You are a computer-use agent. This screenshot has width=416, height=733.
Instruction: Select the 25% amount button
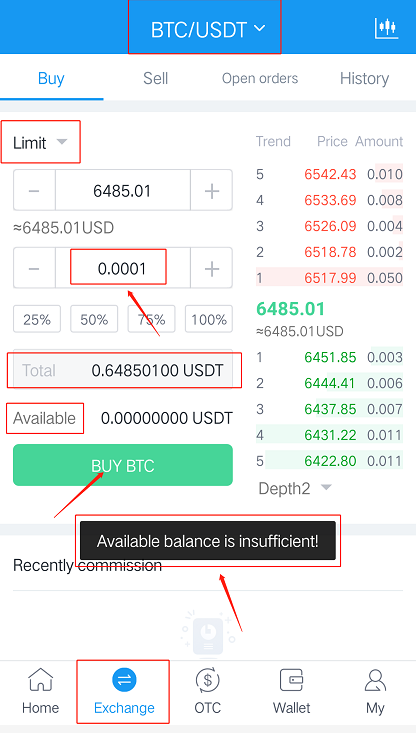coord(37,319)
